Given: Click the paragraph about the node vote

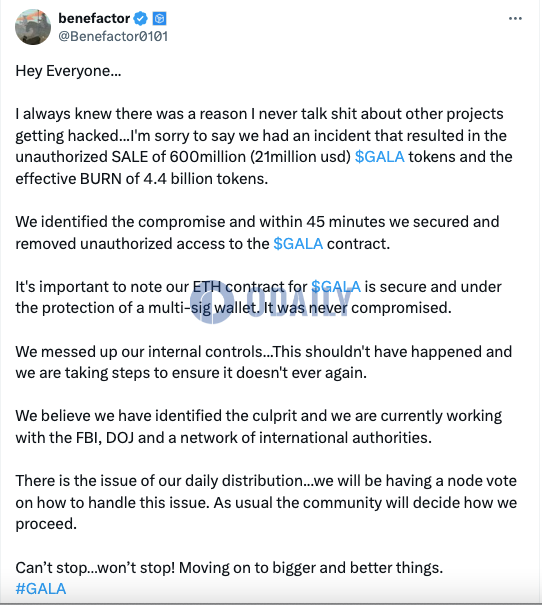Looking at the screenshot, I should (266, 502).
